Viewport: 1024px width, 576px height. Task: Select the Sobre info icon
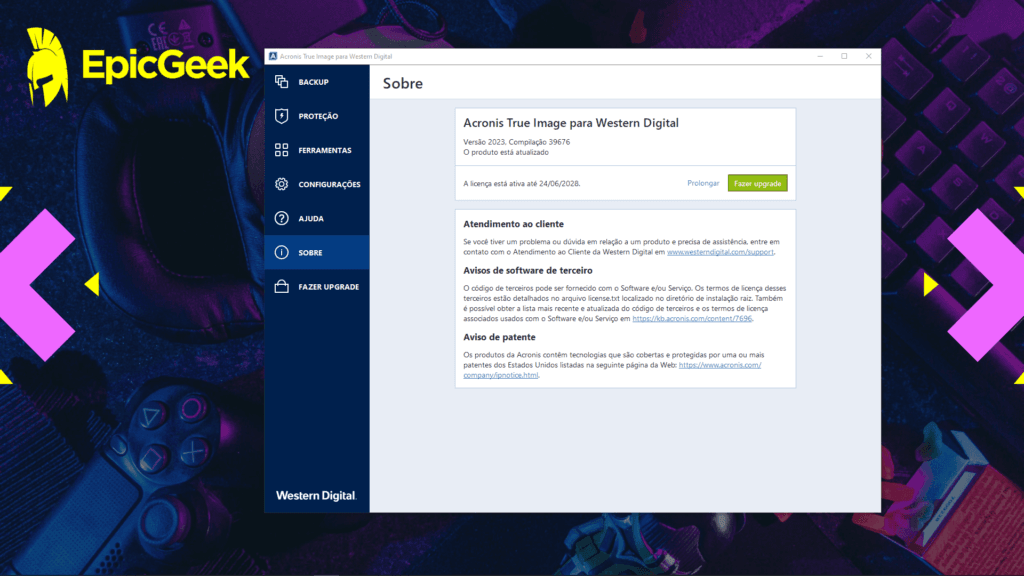[x=281, y=253]
